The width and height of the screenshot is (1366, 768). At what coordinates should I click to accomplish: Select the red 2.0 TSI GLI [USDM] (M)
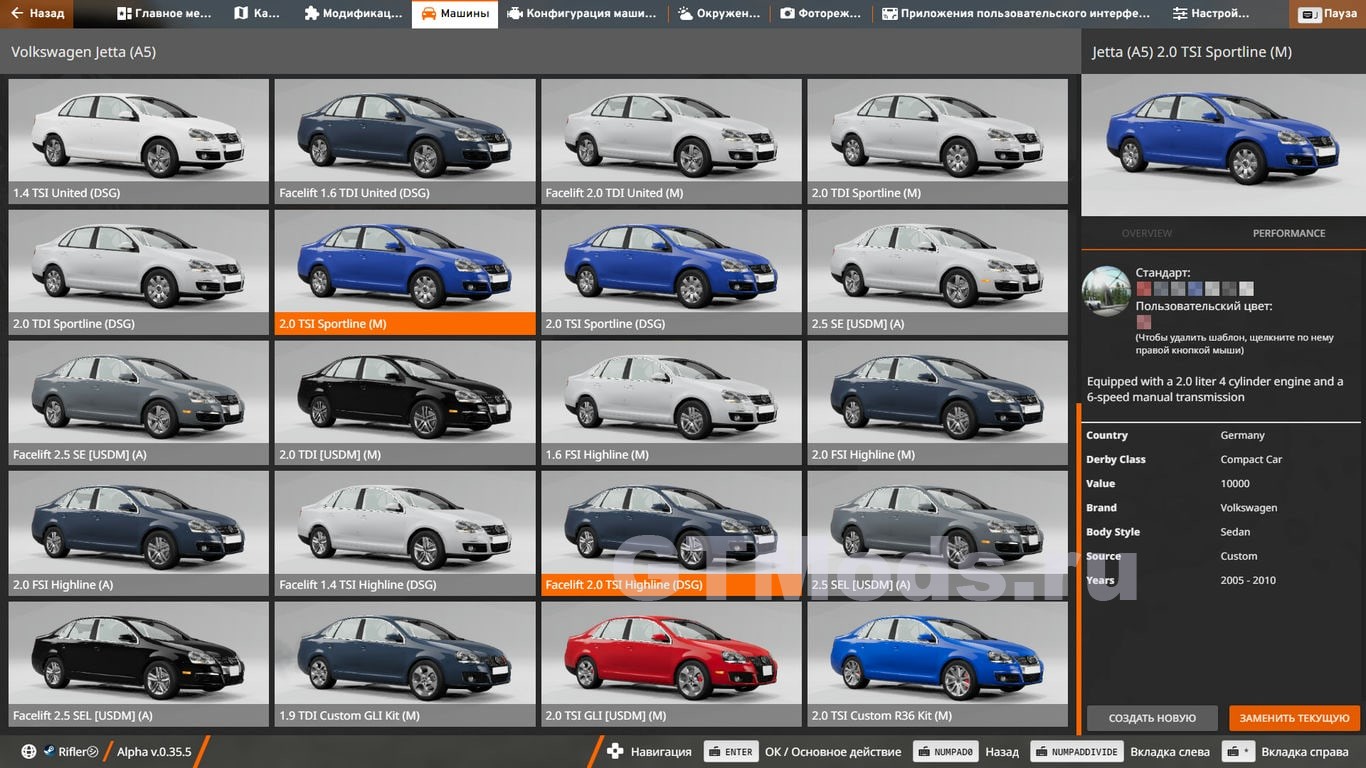click(x=671, y=664)
